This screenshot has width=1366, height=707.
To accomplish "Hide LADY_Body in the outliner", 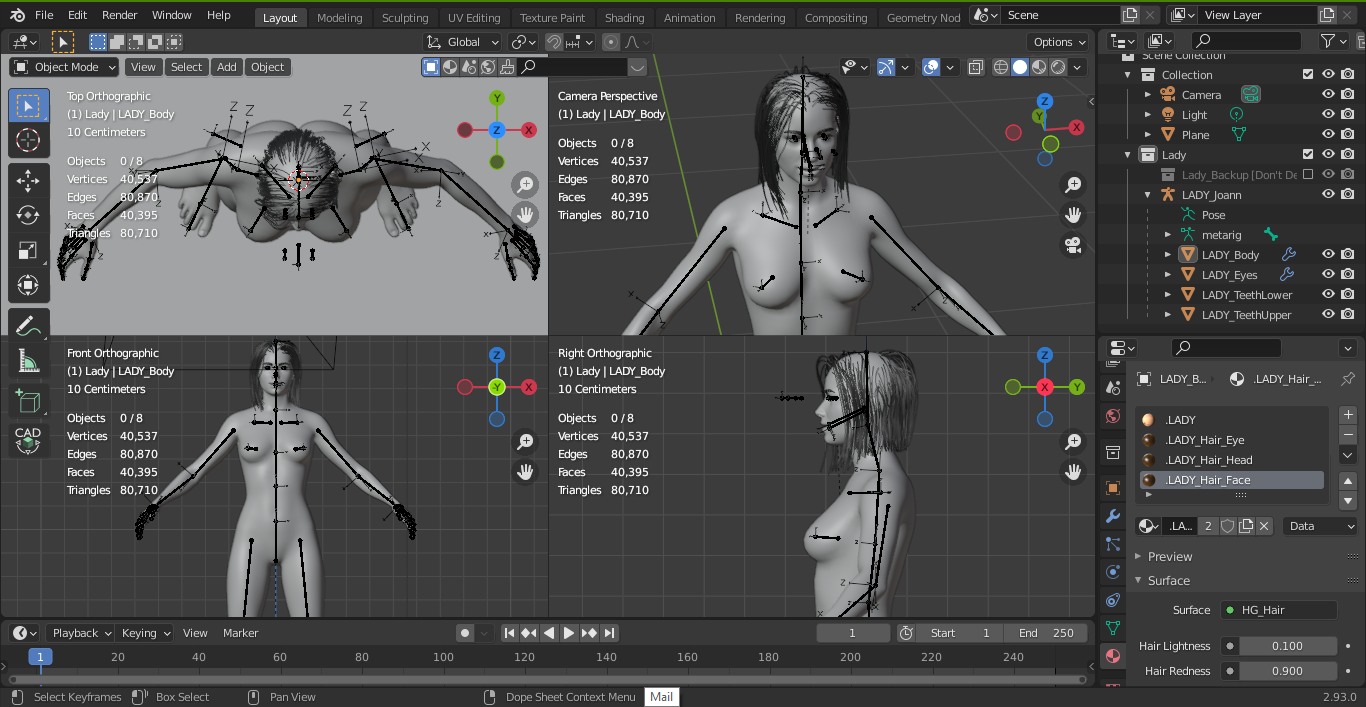I will click(1328, 255).
